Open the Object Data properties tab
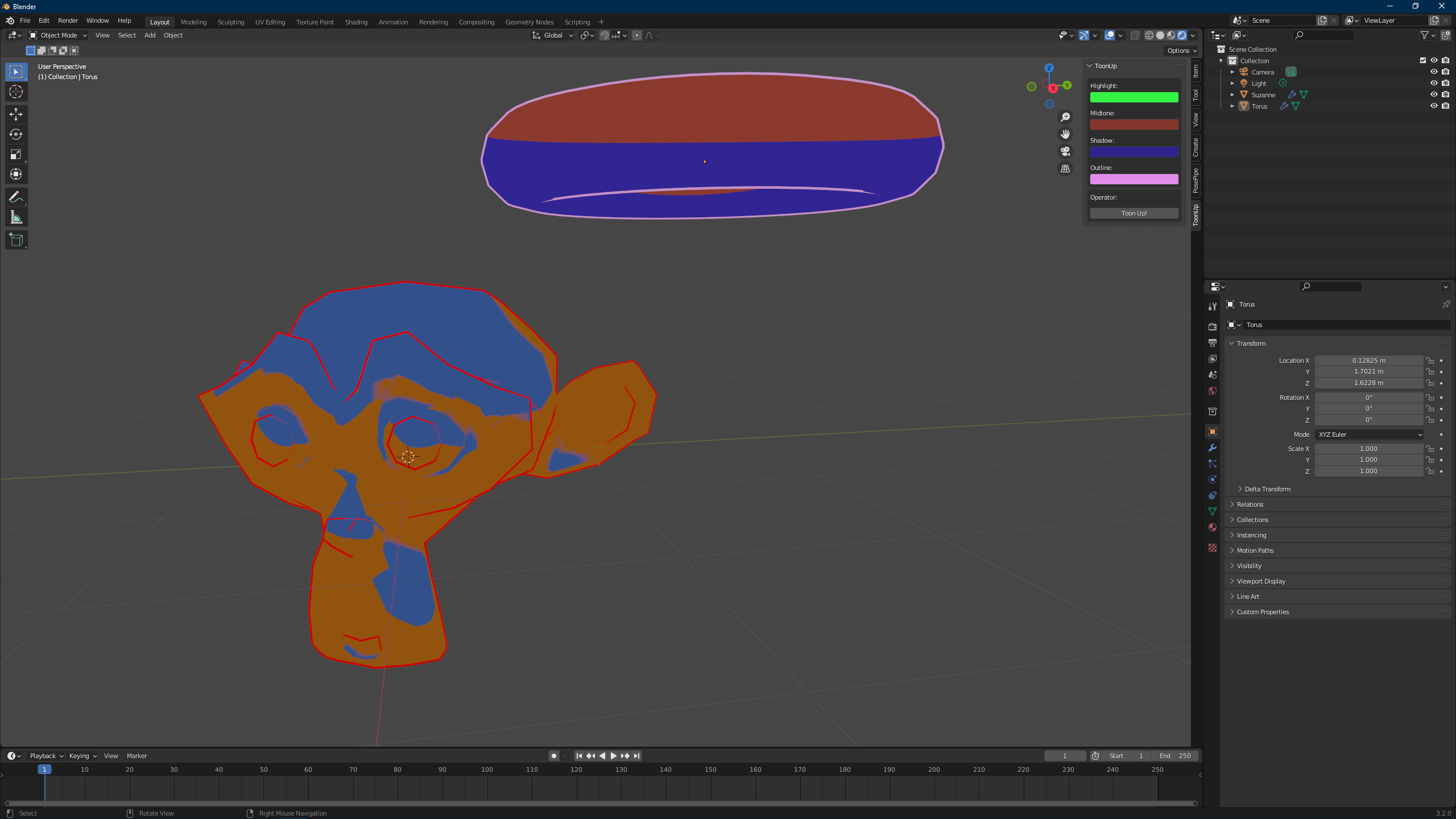 1213,511
